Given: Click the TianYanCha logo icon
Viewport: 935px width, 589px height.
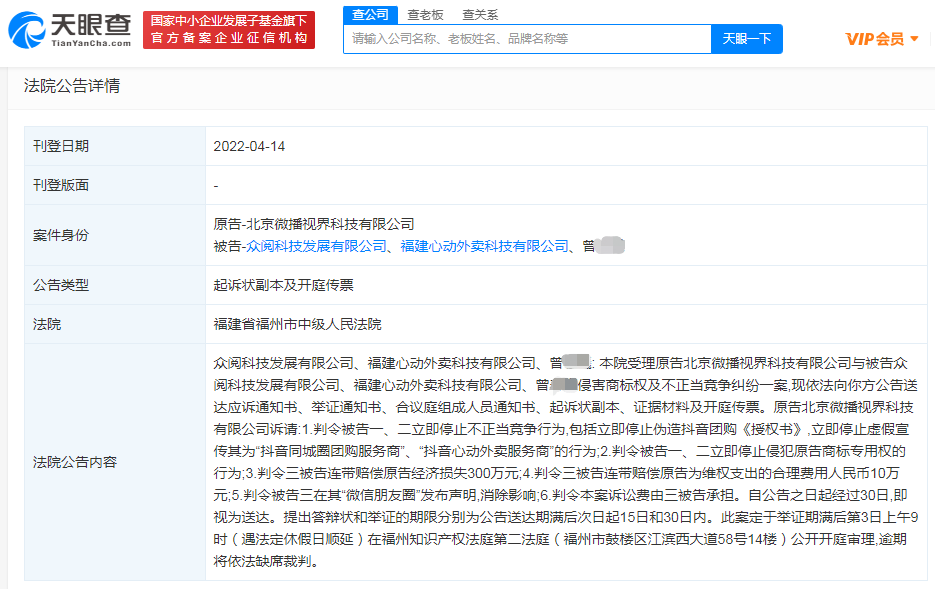Looking at the screenshot, I should (x=27, y=30).
